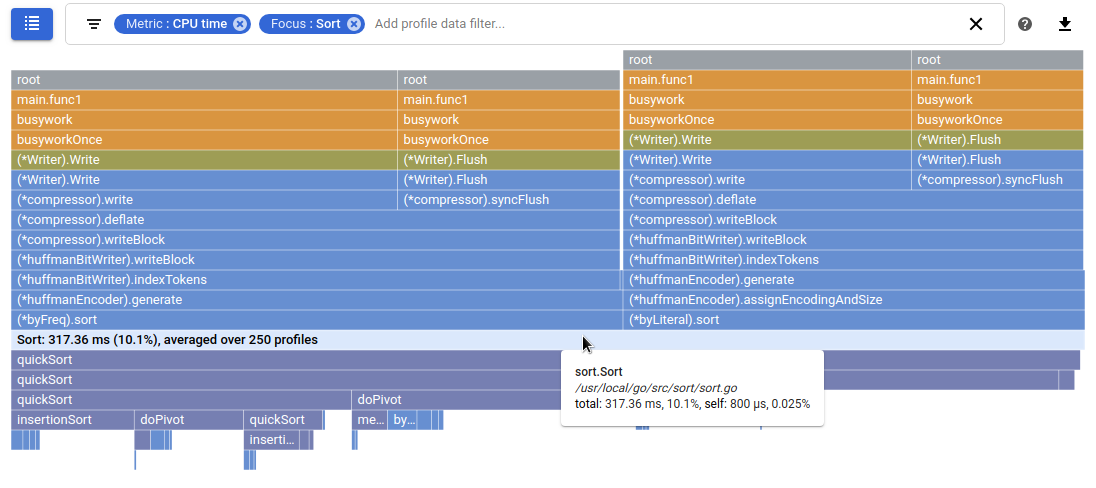The width and height of the screenshot is (1096, 488).
Task: Select the Metric : CPU time chip
Action: tap(176, 24)
